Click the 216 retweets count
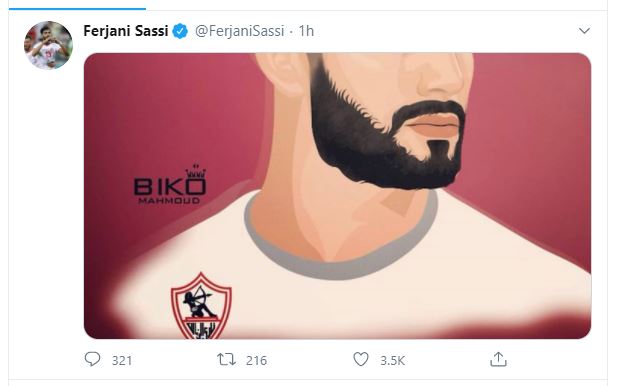Screen dimensions: 618x386 click(x=256, y=360)
